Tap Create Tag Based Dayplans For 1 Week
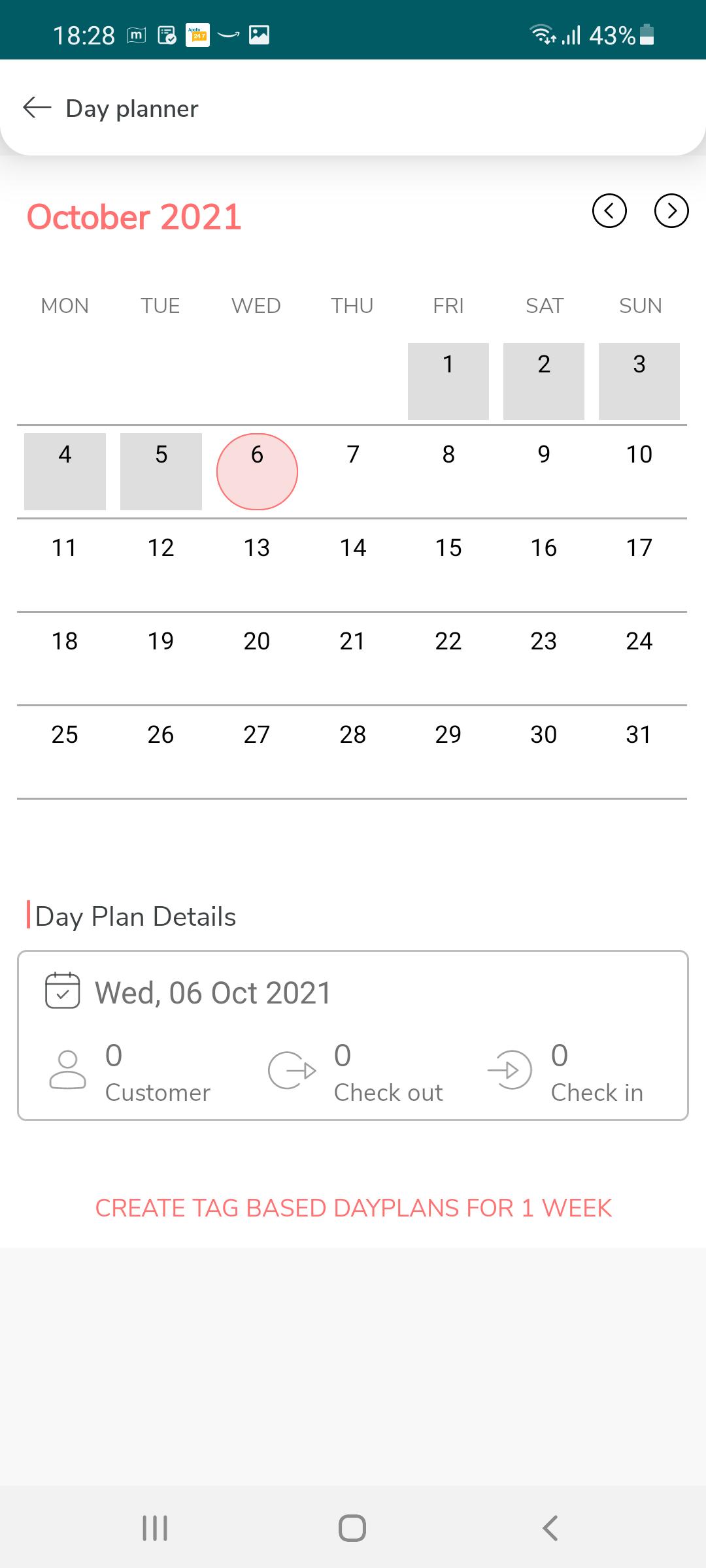Viewport: 706px width, 1568px height. (353, 1208)
